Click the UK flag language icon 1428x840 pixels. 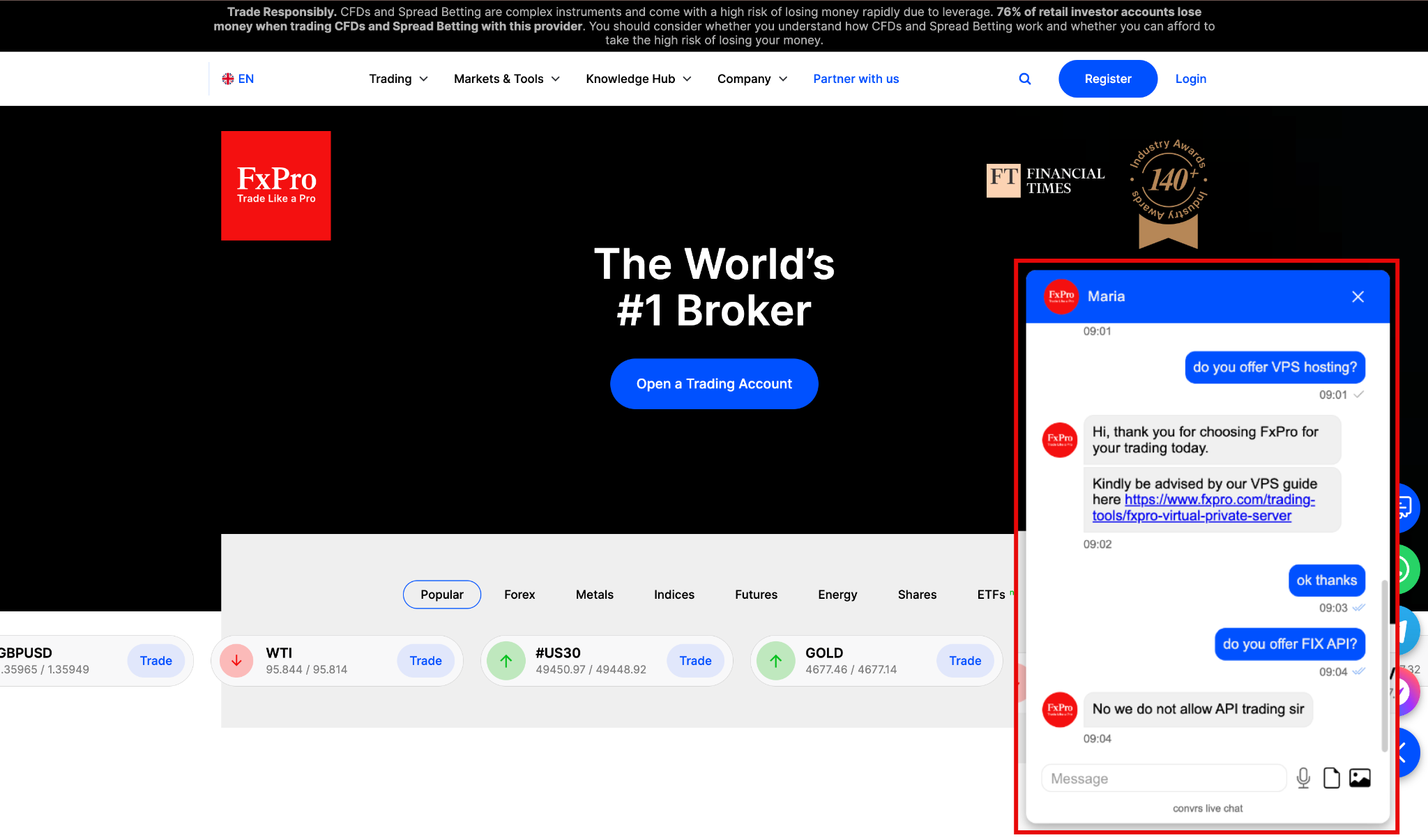pos(228,79)
